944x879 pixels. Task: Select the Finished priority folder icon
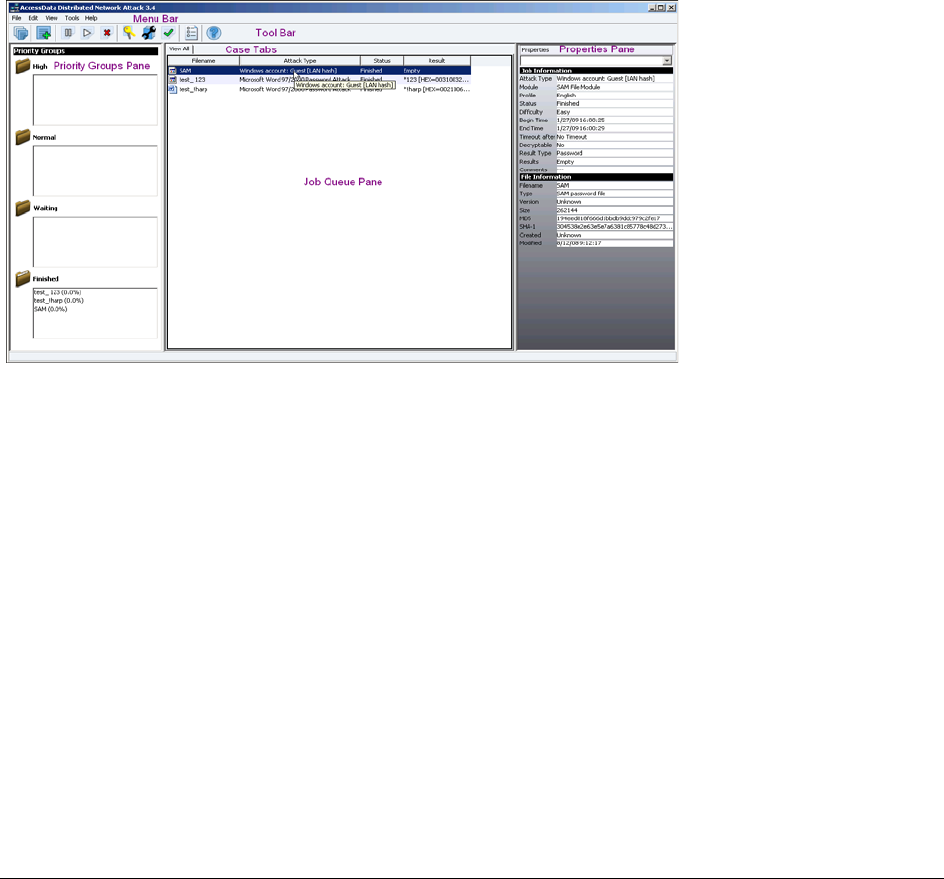(23, 278)
